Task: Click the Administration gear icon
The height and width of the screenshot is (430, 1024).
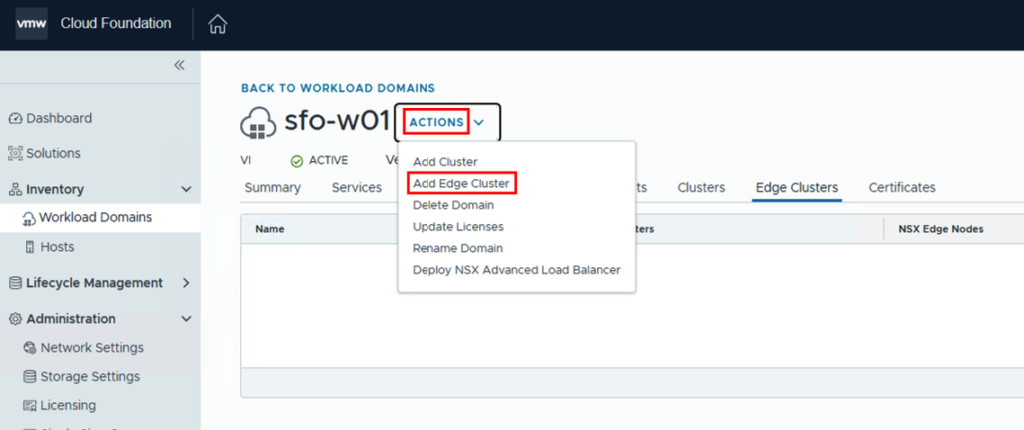Action: coord(15,320)
